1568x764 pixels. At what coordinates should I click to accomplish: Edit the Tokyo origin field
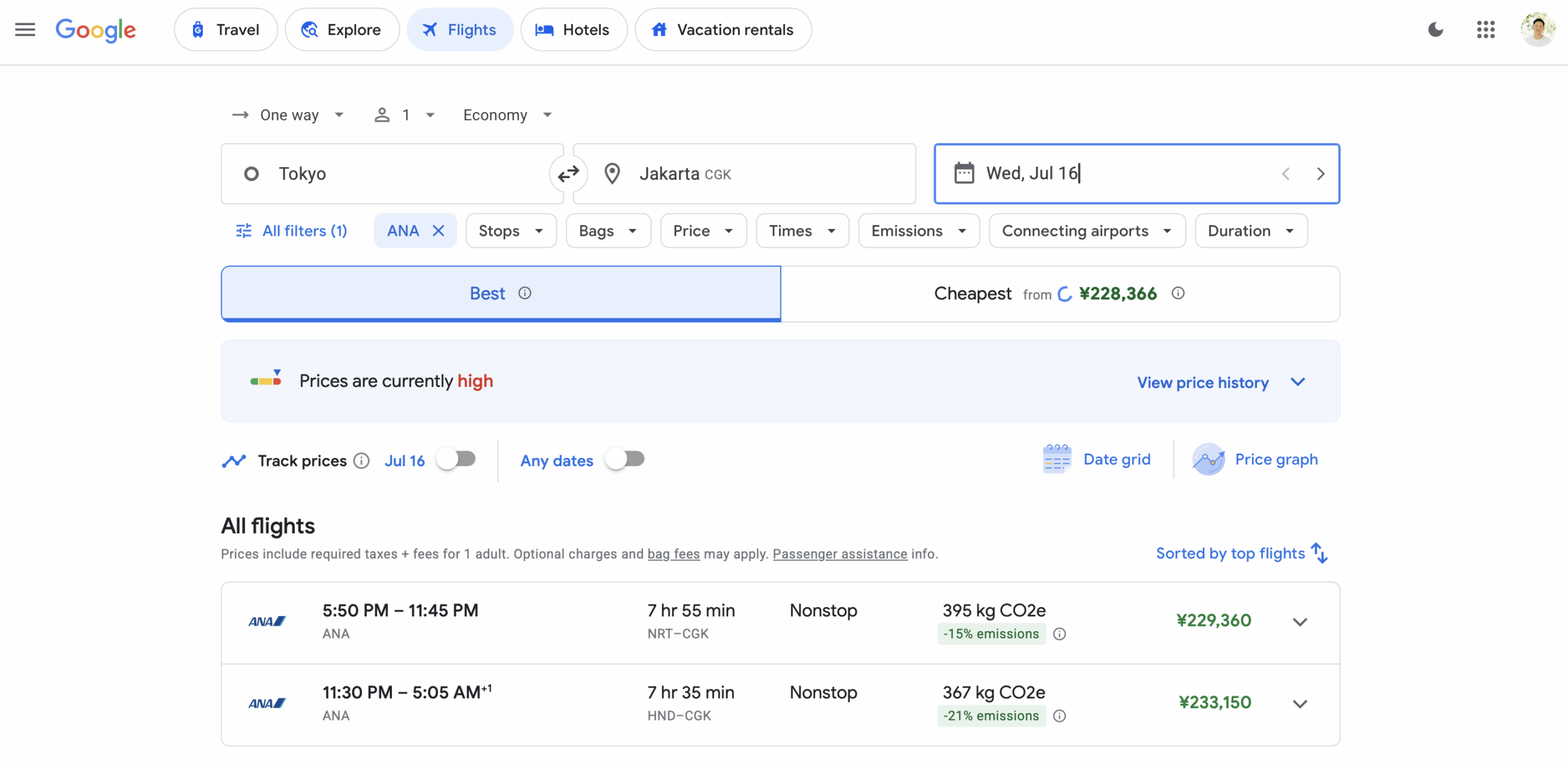(x=392, y=174)
